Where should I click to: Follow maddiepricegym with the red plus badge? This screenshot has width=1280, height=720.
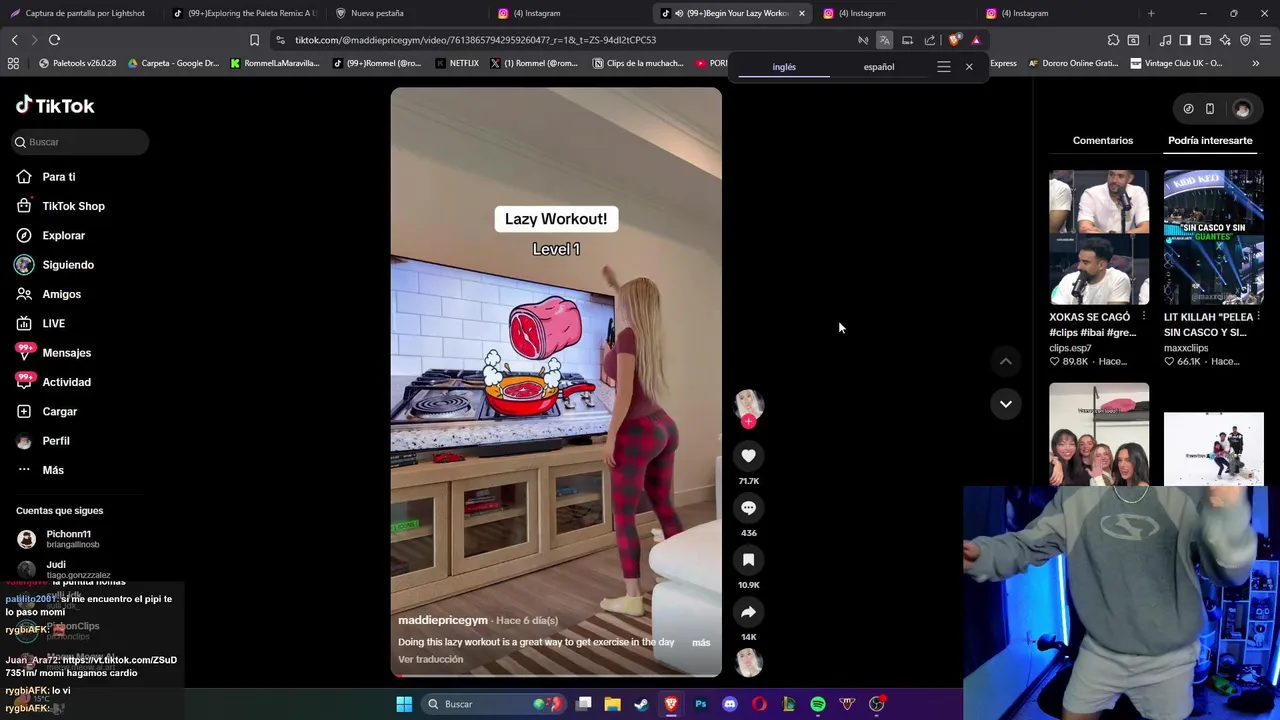point(748,422)
